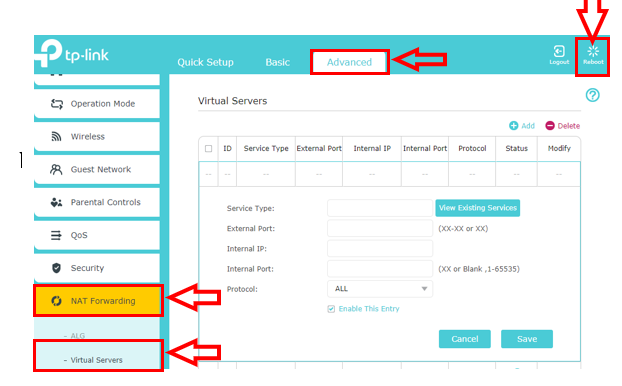Screen dimensions: 622x386
Task: Click ID column header
Action: (x=227, y=149)
